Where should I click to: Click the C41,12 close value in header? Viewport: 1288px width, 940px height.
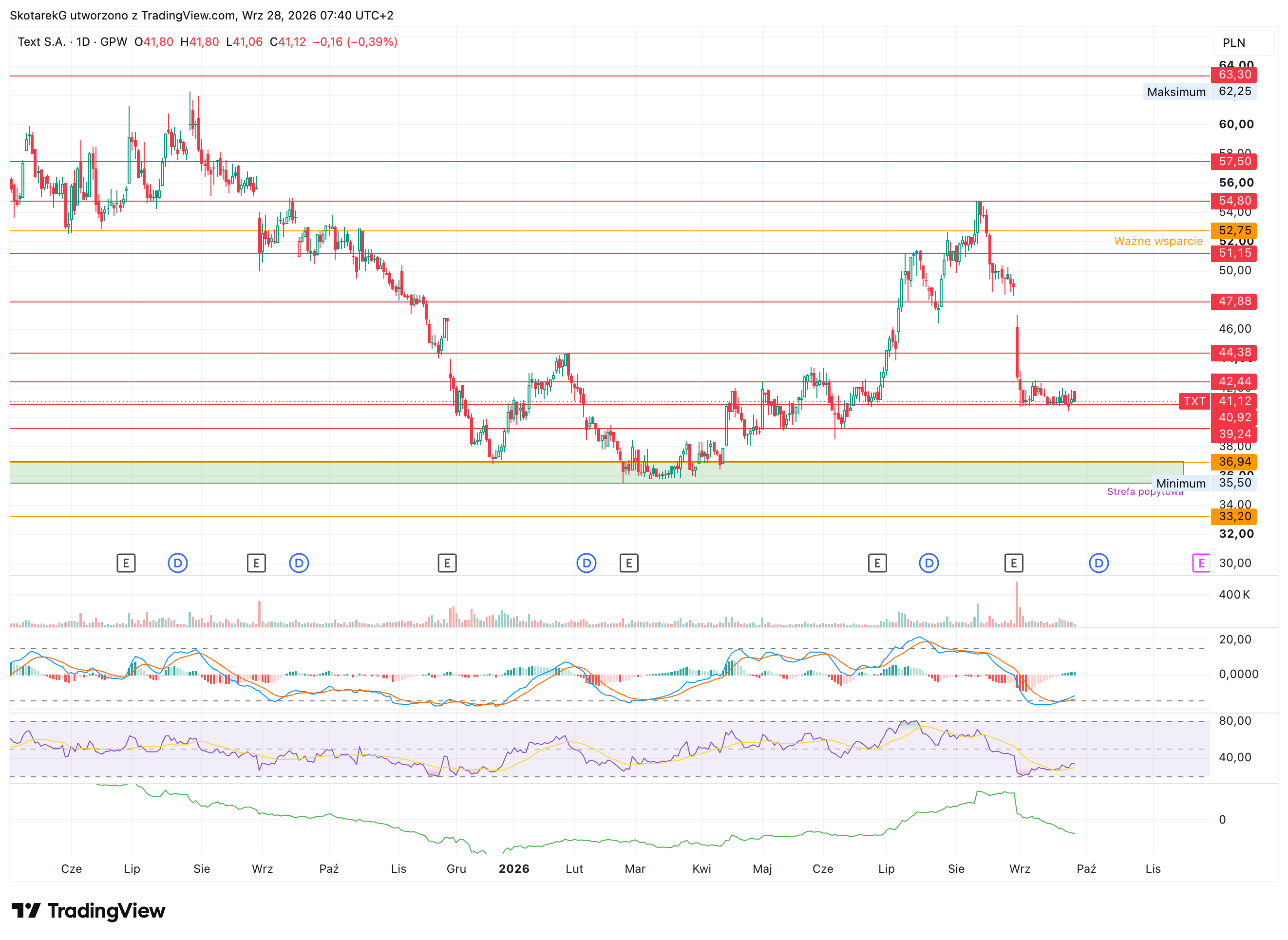288,42
